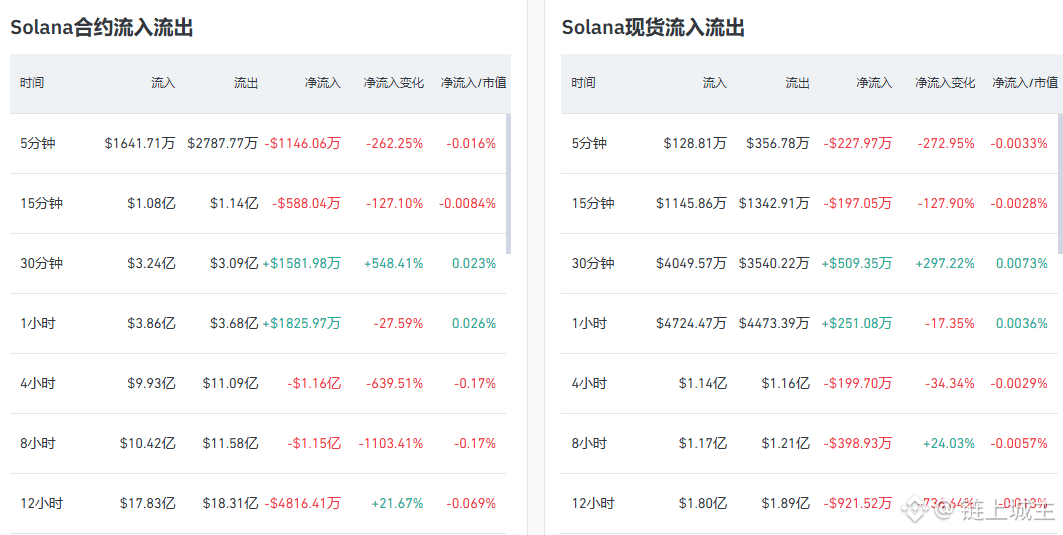
Task: Click the -$227.97万 net inflow cell
Action: 857,144
